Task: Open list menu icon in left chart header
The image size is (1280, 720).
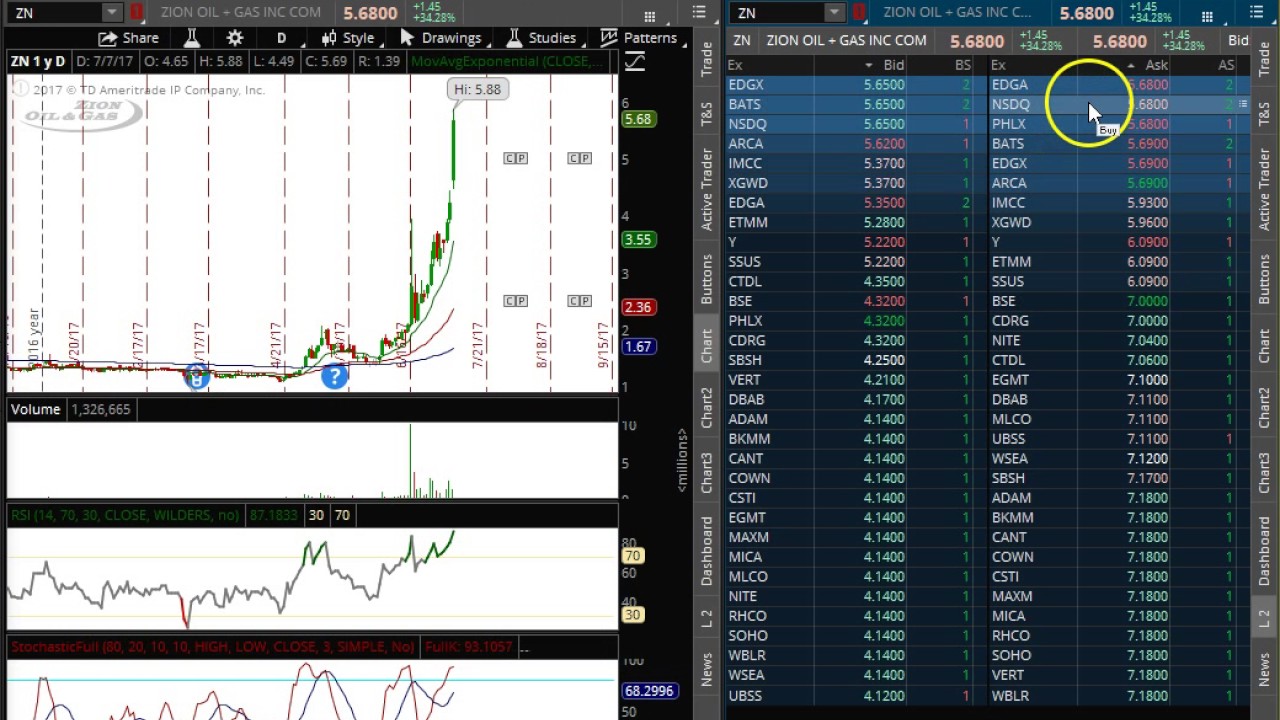Action: pos(699,13)
